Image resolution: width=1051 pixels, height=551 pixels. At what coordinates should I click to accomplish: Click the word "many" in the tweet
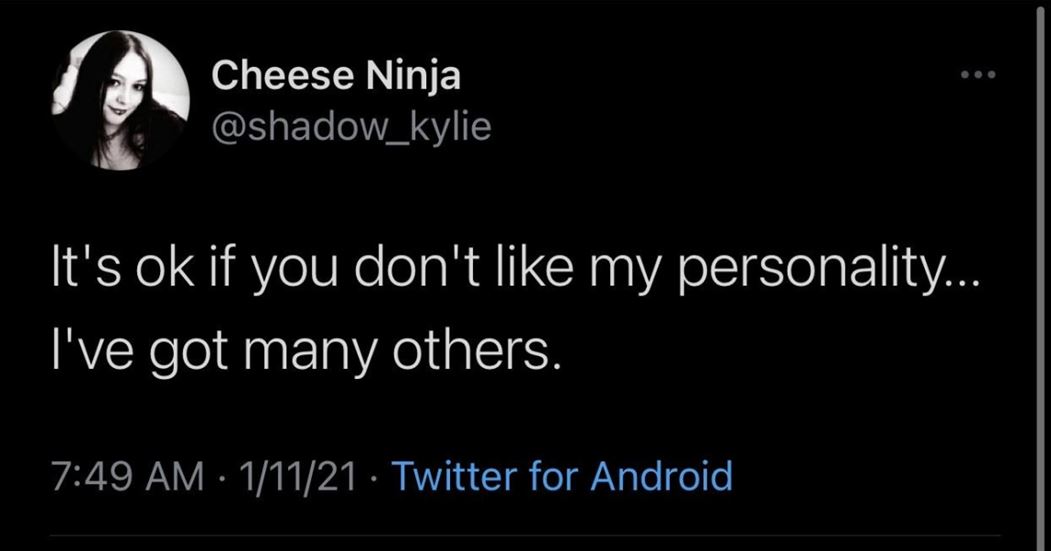(x=314, y=352)
